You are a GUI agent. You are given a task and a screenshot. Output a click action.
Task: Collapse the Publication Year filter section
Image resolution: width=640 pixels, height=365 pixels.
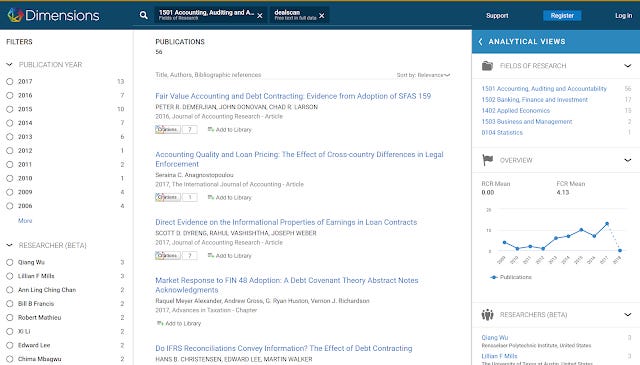9,65
